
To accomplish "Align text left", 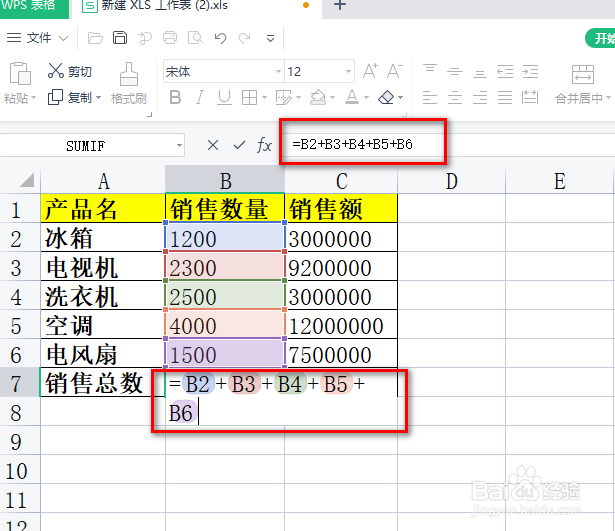I will (x=430, y=97).
